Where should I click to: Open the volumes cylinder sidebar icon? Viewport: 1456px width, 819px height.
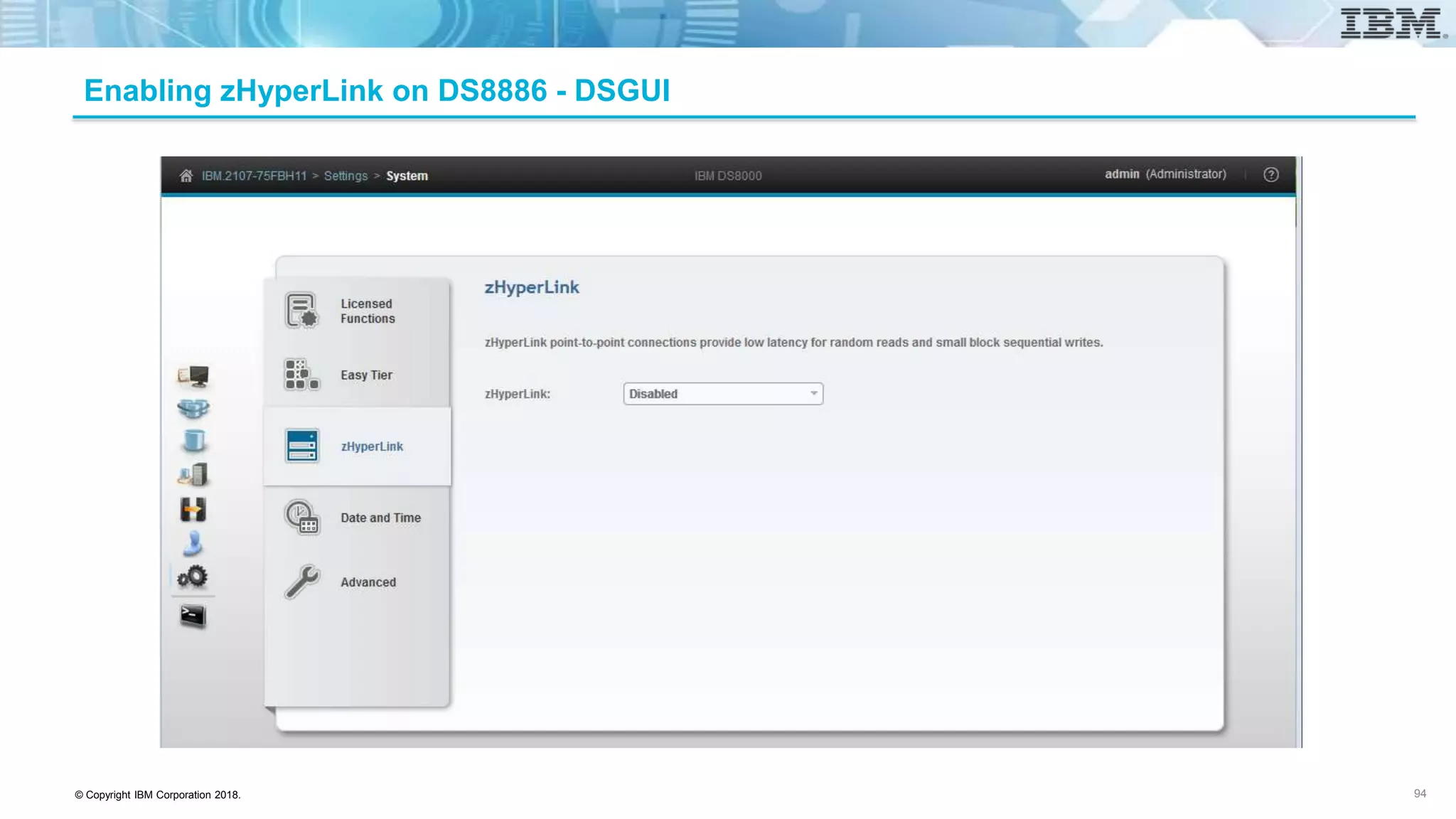[x=194, y=441]
